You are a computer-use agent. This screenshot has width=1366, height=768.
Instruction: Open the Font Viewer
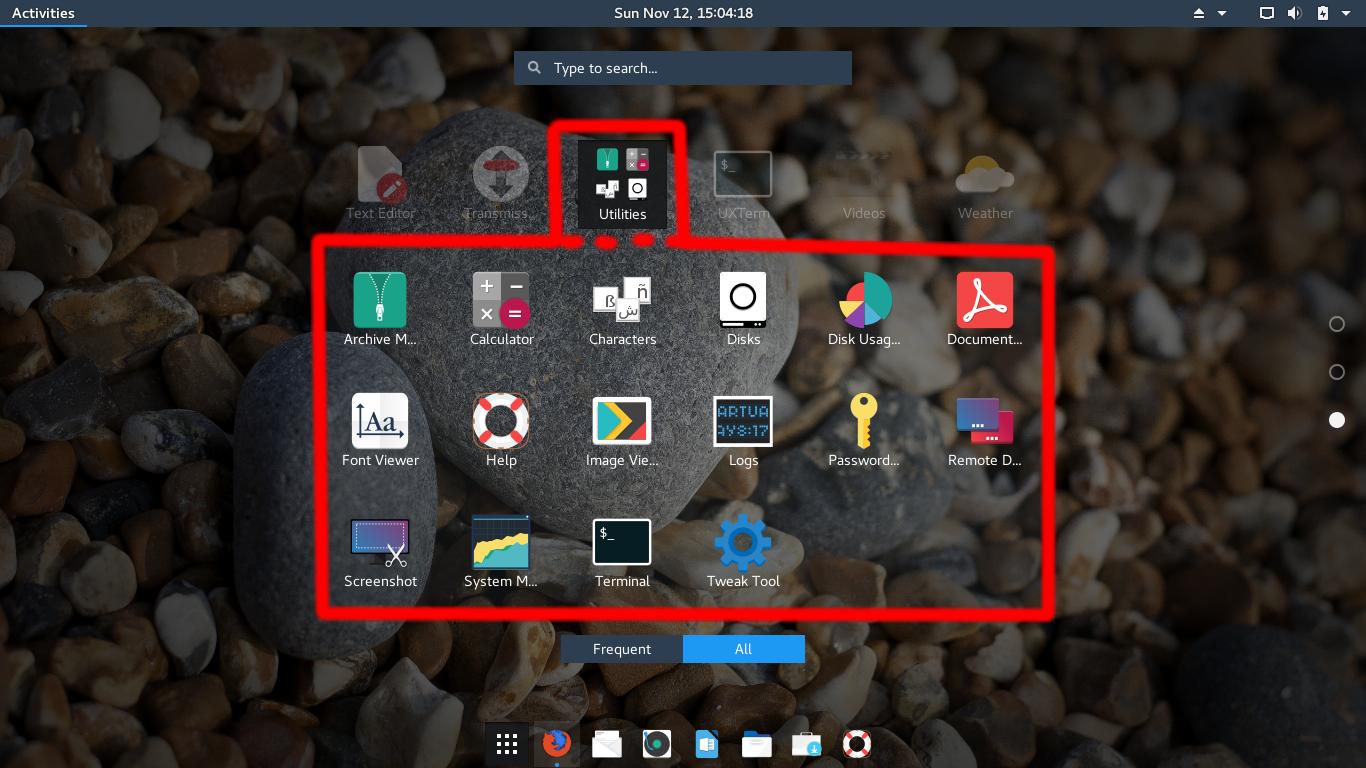(x=380, y=420)
